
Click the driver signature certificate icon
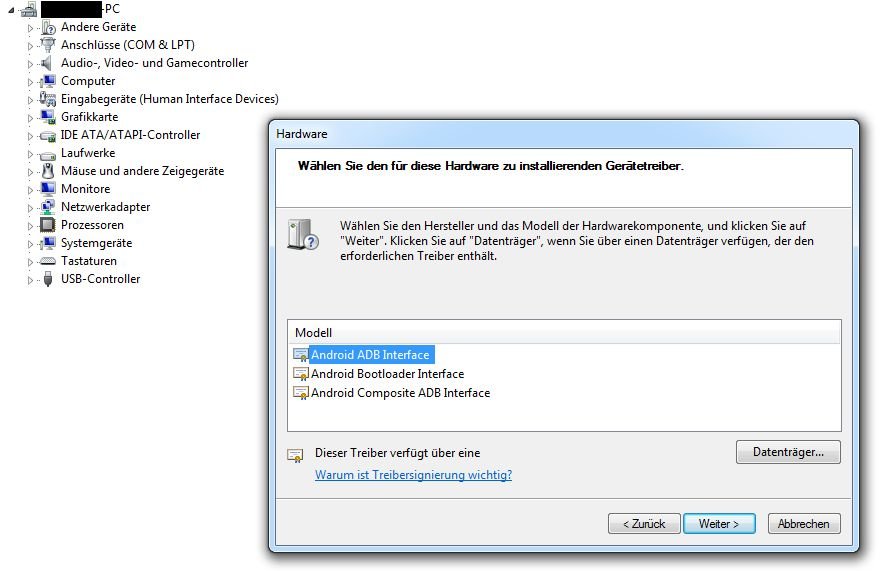[295, 455]
